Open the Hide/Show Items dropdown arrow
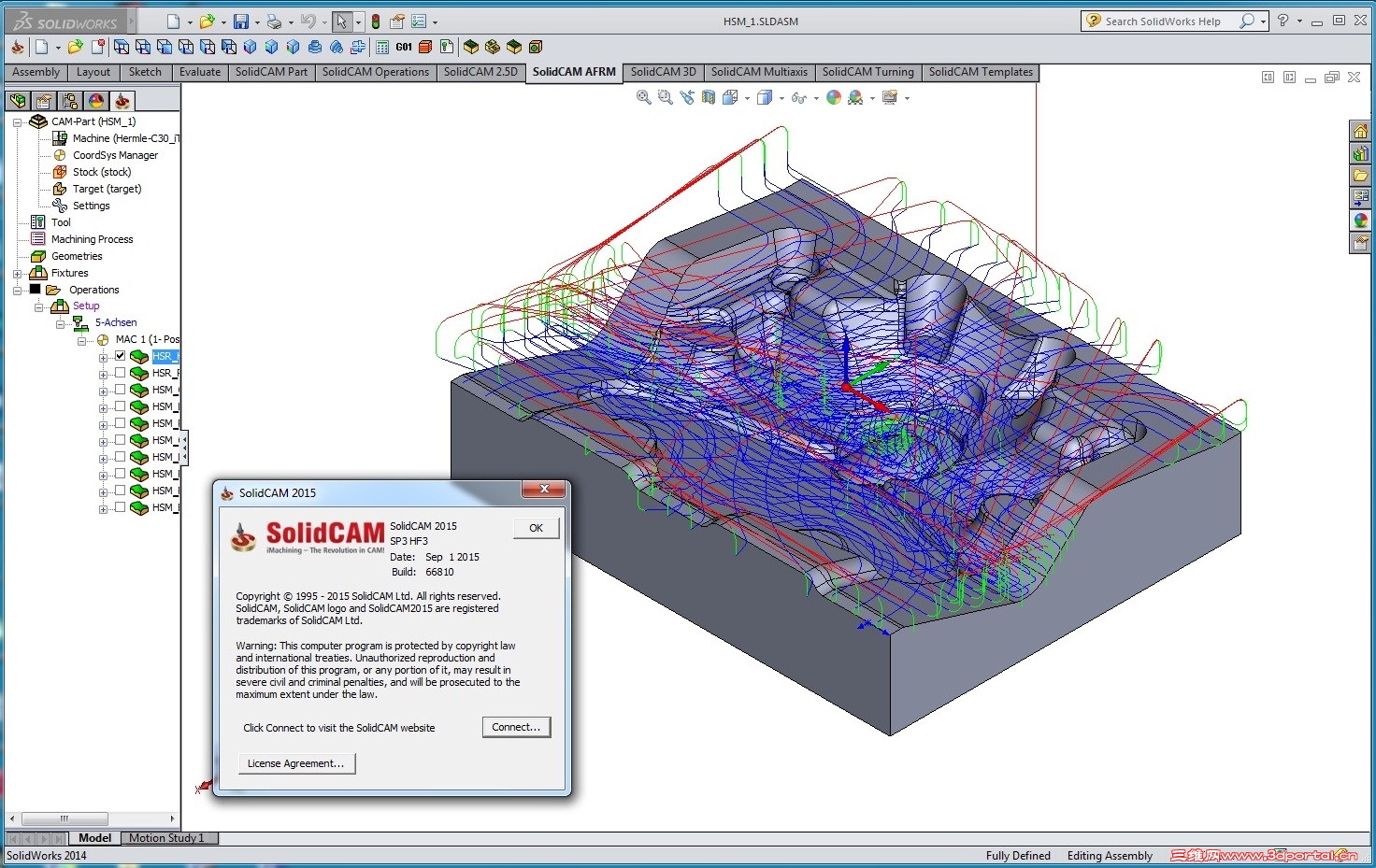Viewport: 1376px width, 868px height. pos(816,98)
